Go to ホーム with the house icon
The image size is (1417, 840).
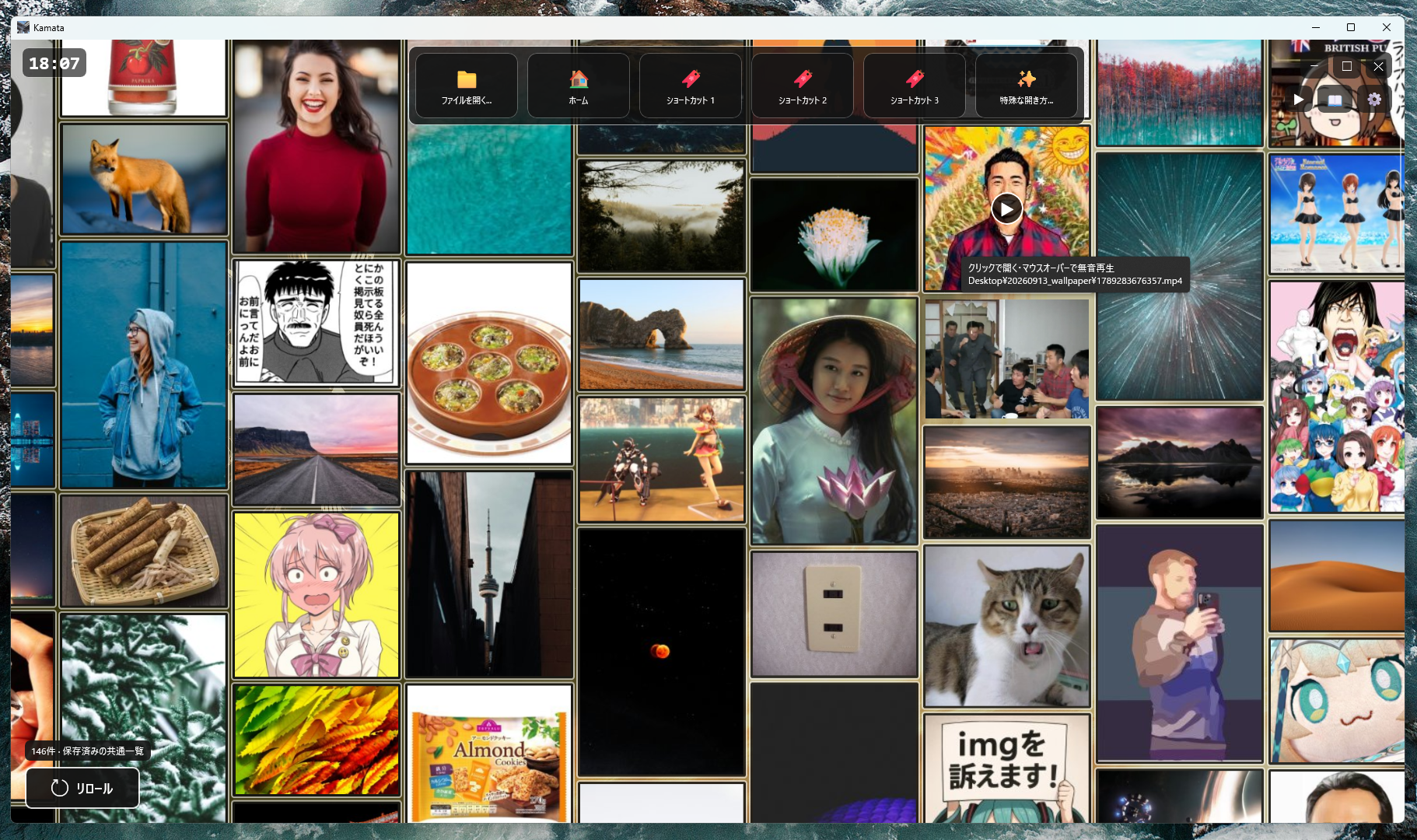579,86
